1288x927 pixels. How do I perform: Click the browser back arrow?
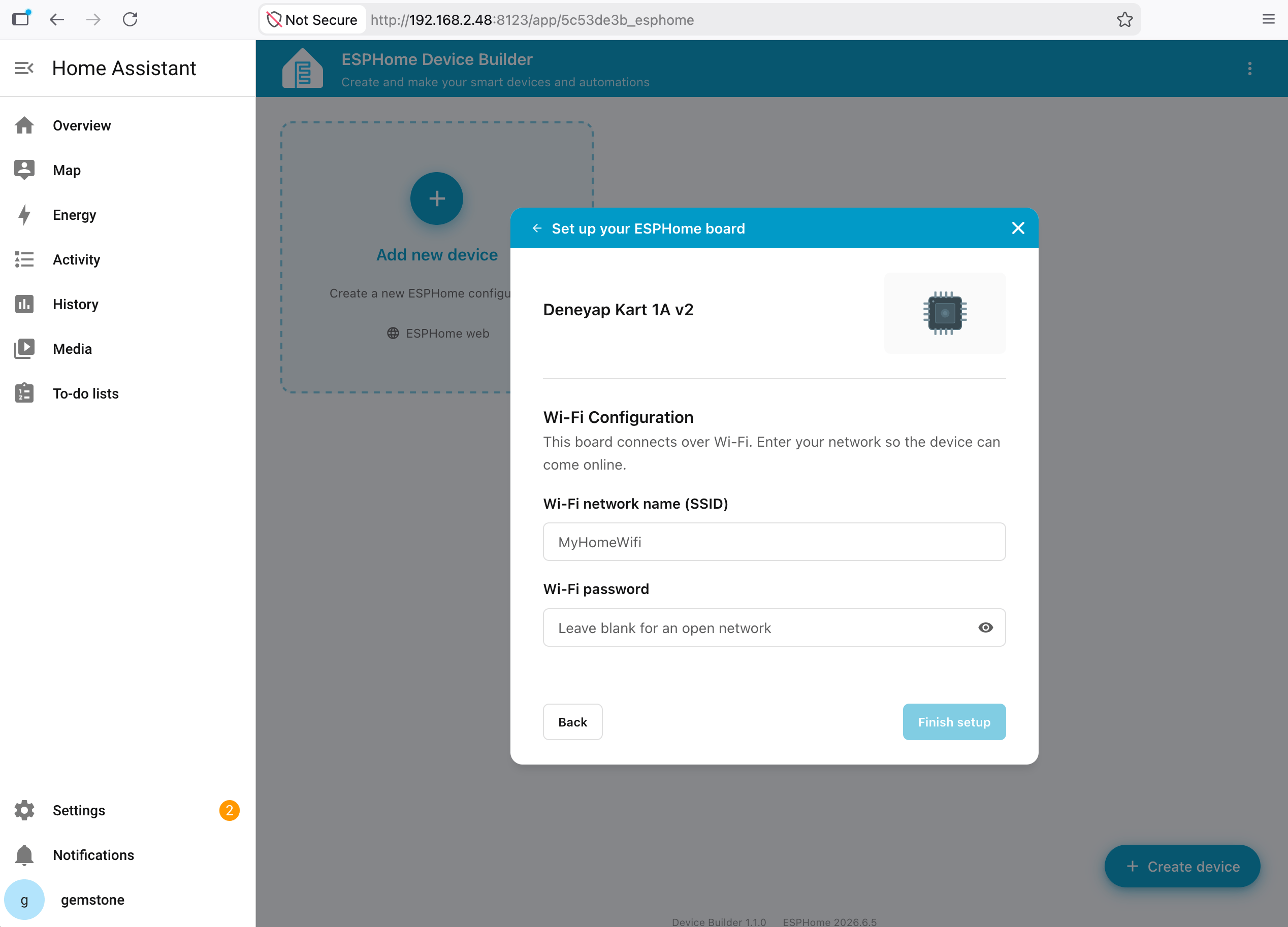pos(57,20)
